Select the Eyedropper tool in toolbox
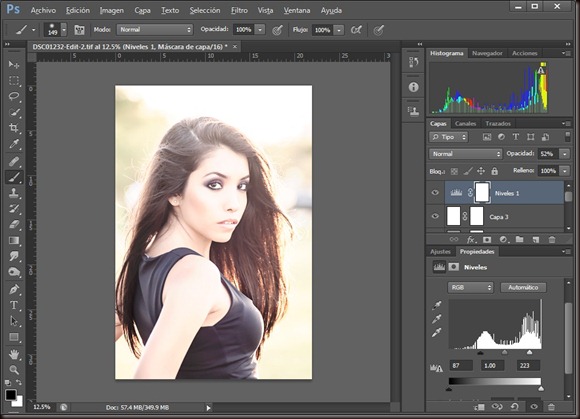 tap(14, 144)
